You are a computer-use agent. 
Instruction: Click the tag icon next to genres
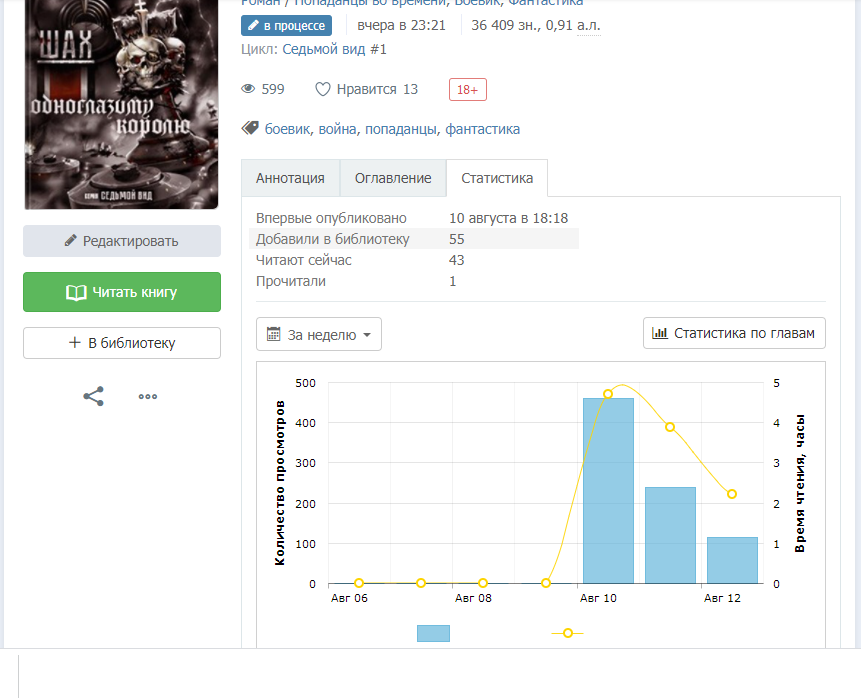(x=250, y=128)
